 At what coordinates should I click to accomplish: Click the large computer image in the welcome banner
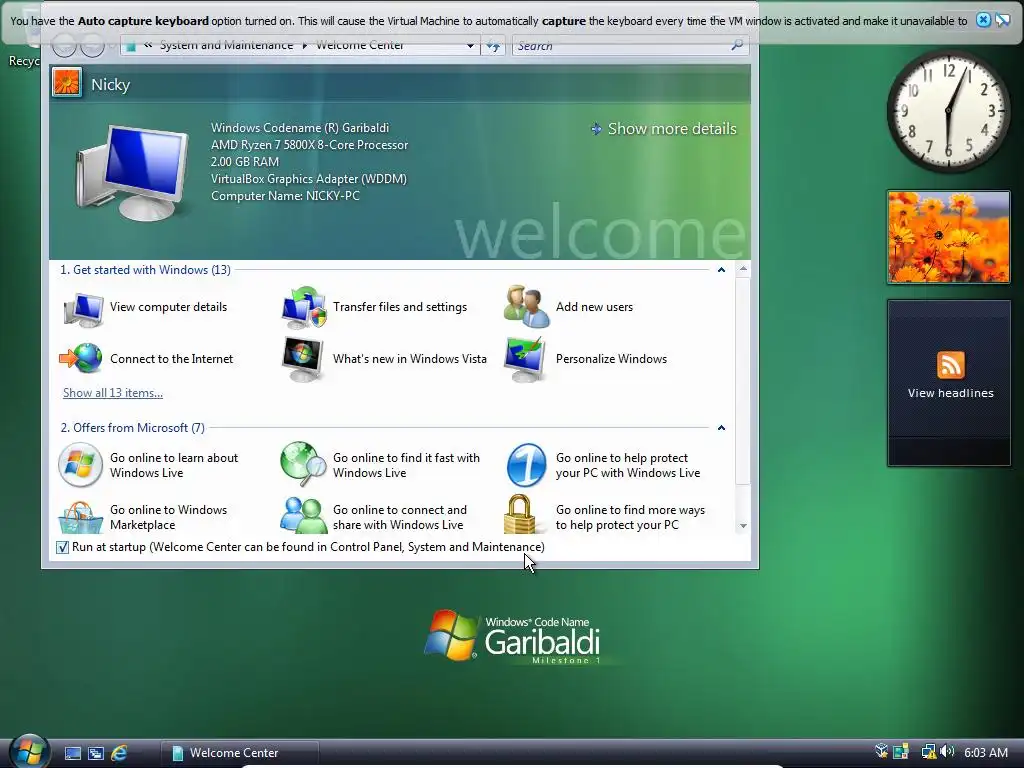click(x=133, y=172)
